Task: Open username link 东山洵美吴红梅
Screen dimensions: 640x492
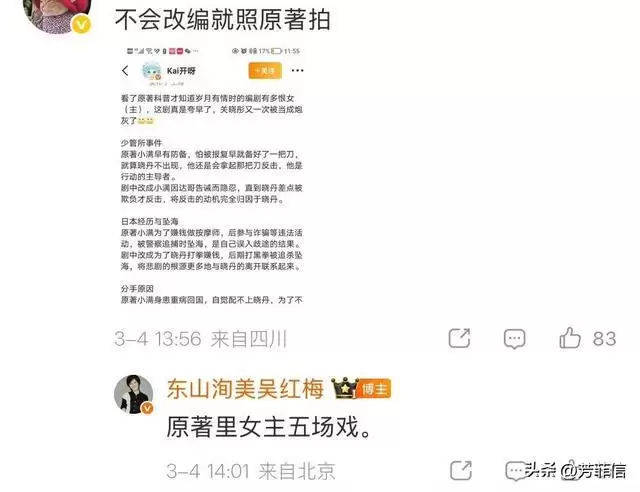Action: 245,388
